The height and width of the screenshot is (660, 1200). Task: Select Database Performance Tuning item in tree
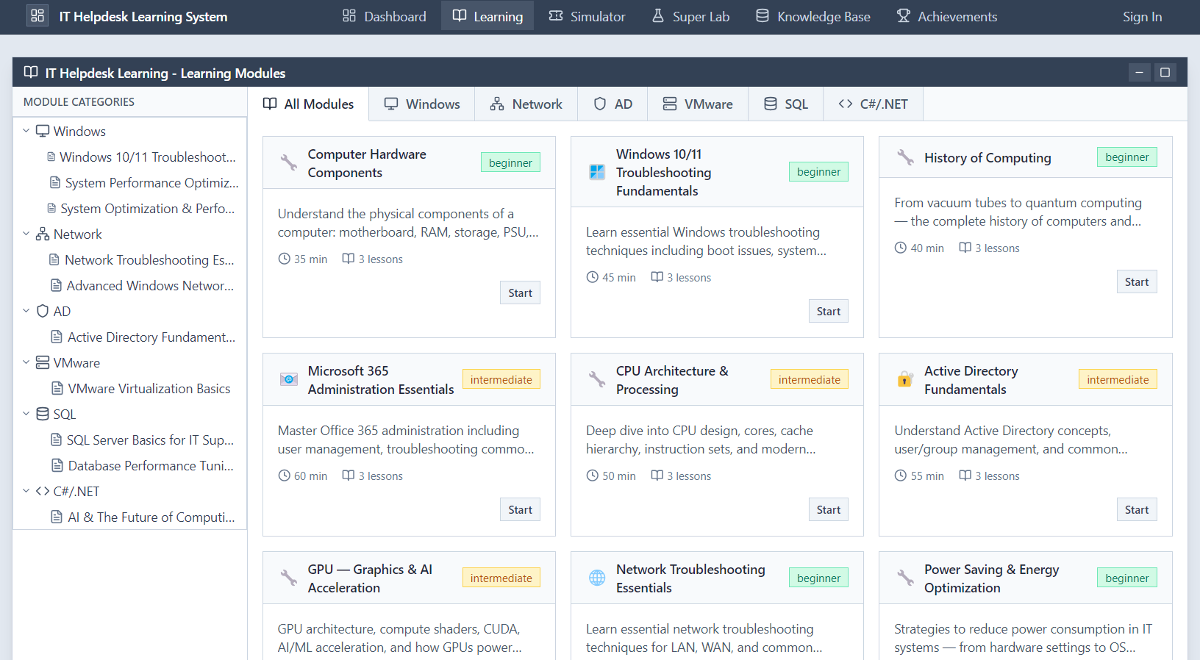pyautogui.click(x=143, y=466)
